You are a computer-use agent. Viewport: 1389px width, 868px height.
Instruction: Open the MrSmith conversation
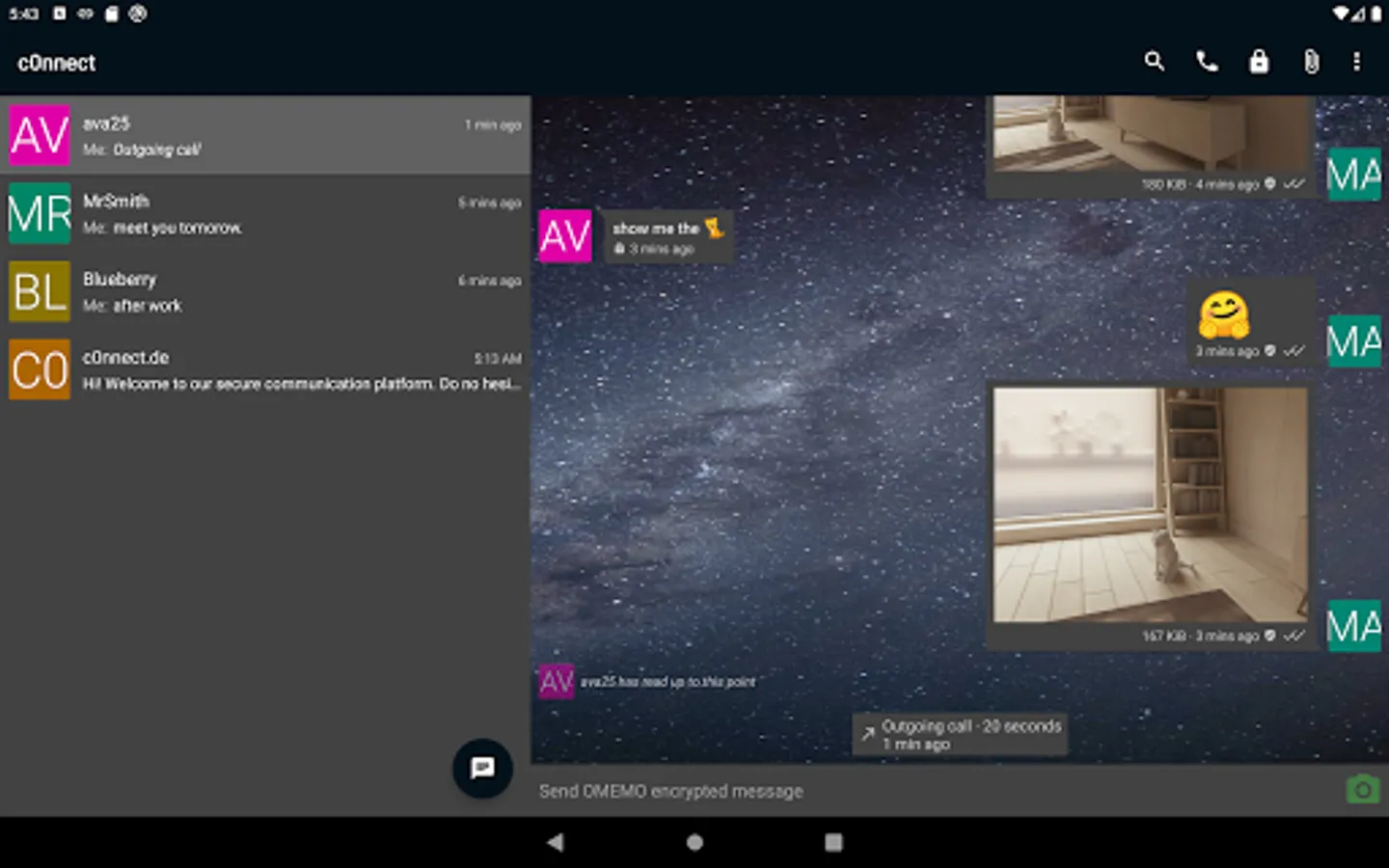point(265,213)
